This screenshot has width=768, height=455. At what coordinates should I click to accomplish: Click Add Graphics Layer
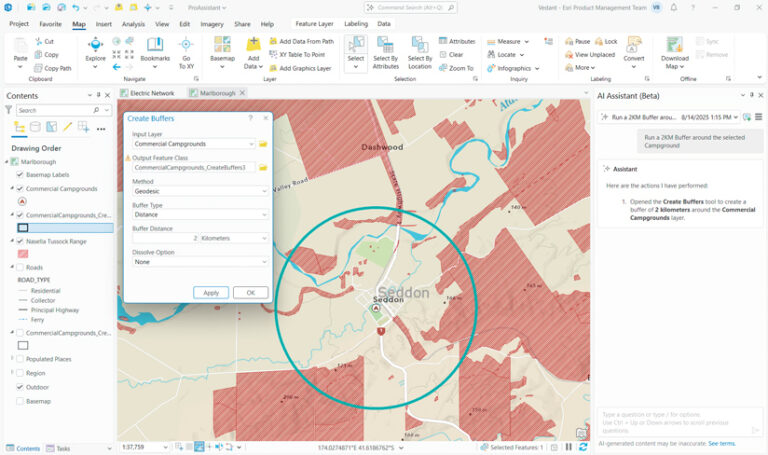click(300, 69)
